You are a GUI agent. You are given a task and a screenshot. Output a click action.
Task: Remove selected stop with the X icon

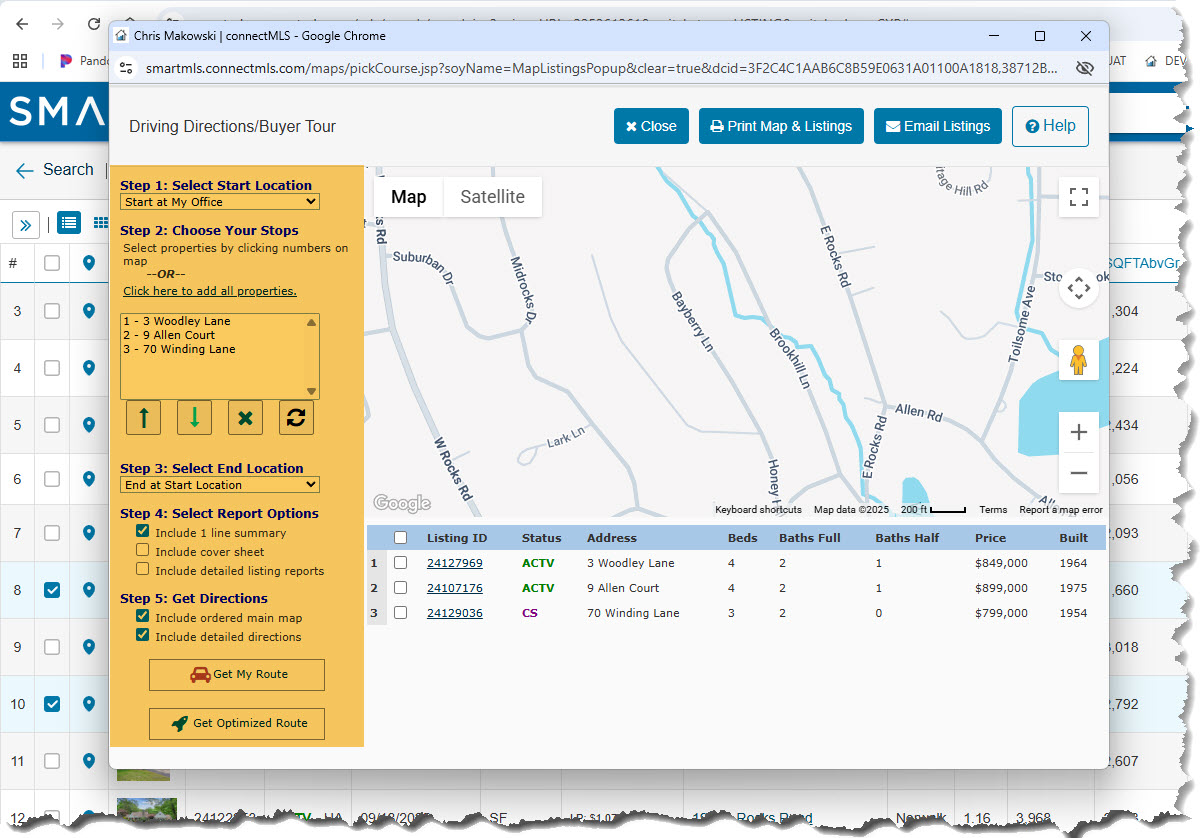245,418
